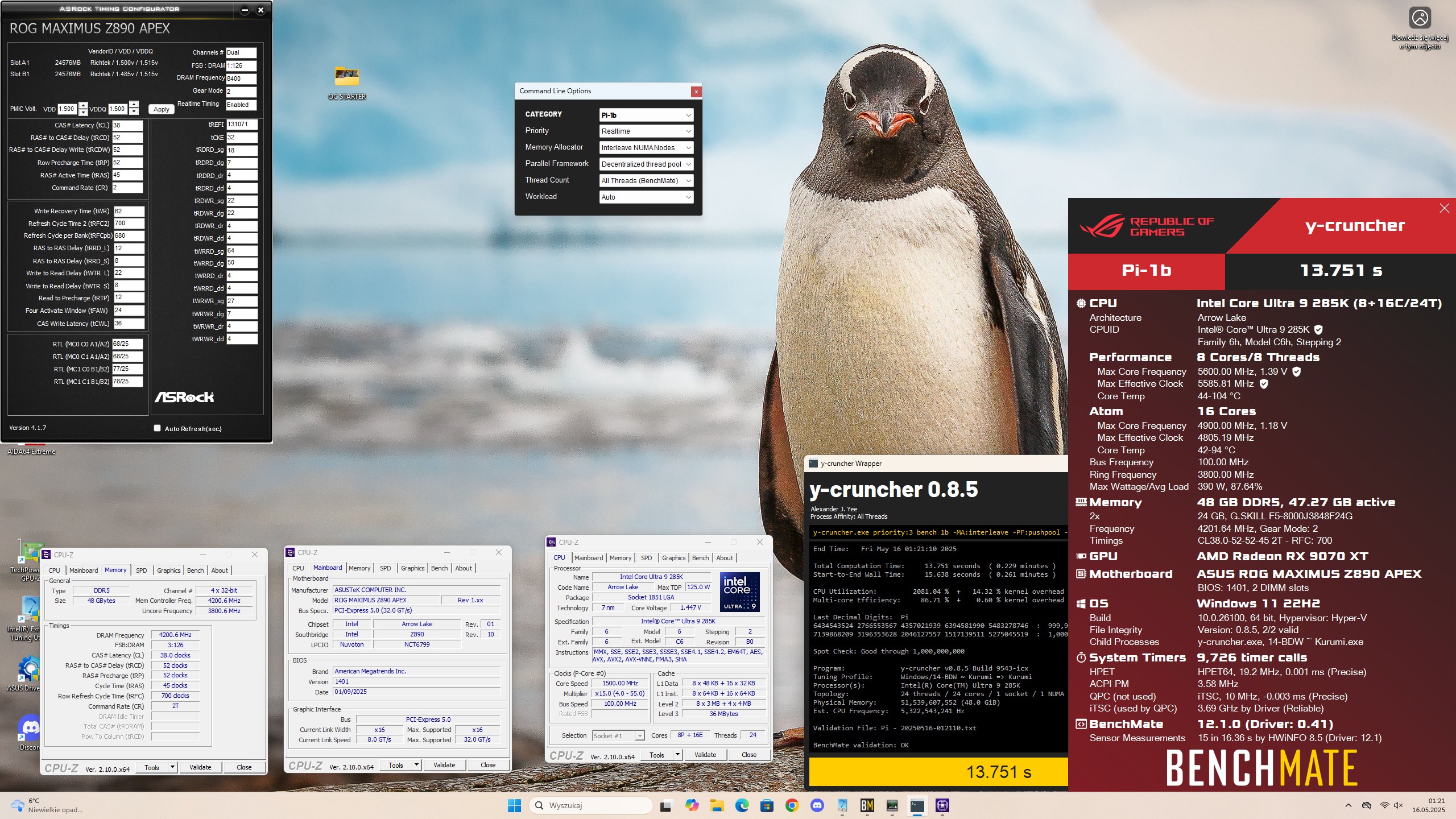This screenshot has height=819, width=1456.
Task: Close the BenchMate y-cruncher result panel
Action: click(1445, 208)
